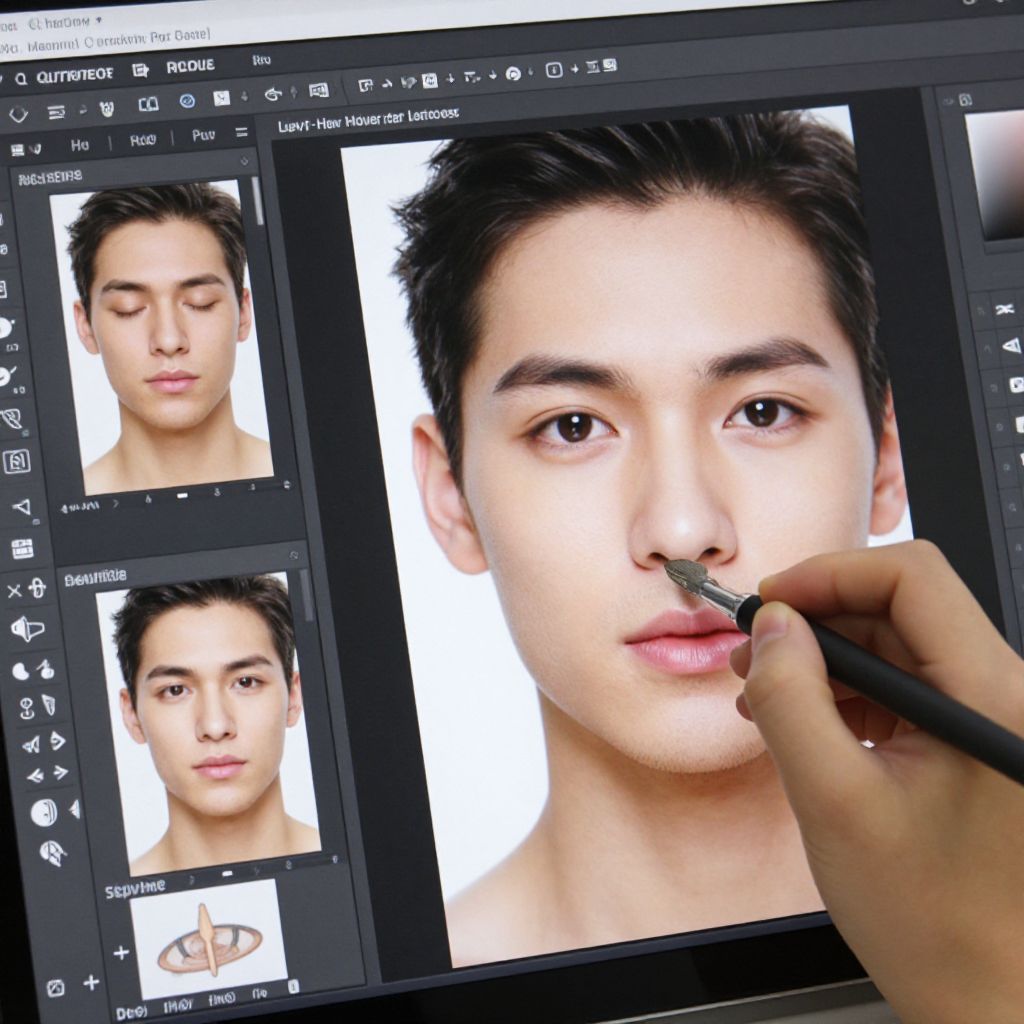Open the RCOUE menu
The image size is (1024, 1024).
coord(190,66)
